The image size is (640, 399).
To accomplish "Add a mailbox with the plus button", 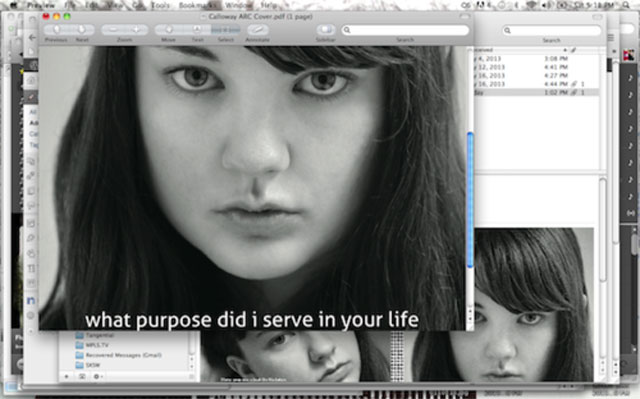I will click(x=67, y=376).
